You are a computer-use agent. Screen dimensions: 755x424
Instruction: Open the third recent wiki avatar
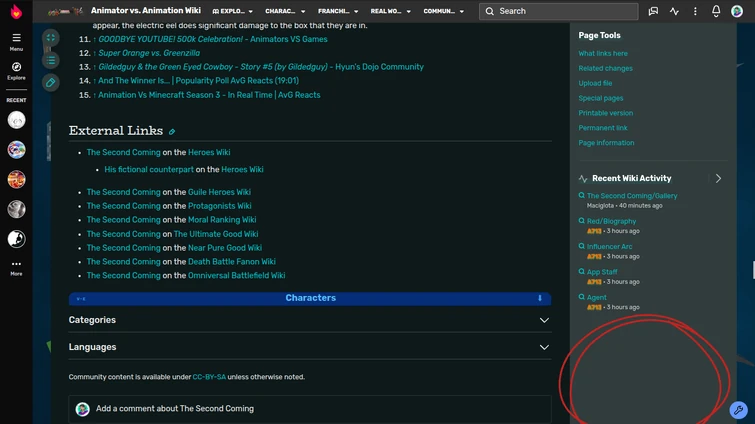(x=16, y=180)
